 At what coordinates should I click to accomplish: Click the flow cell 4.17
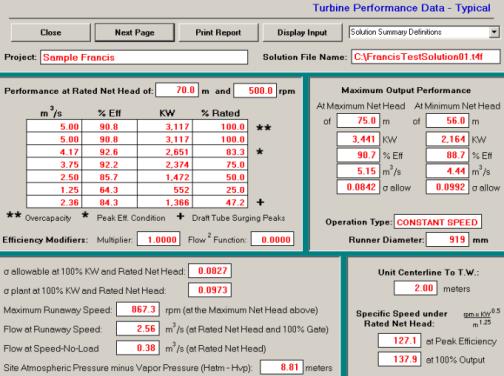point(54,152)
